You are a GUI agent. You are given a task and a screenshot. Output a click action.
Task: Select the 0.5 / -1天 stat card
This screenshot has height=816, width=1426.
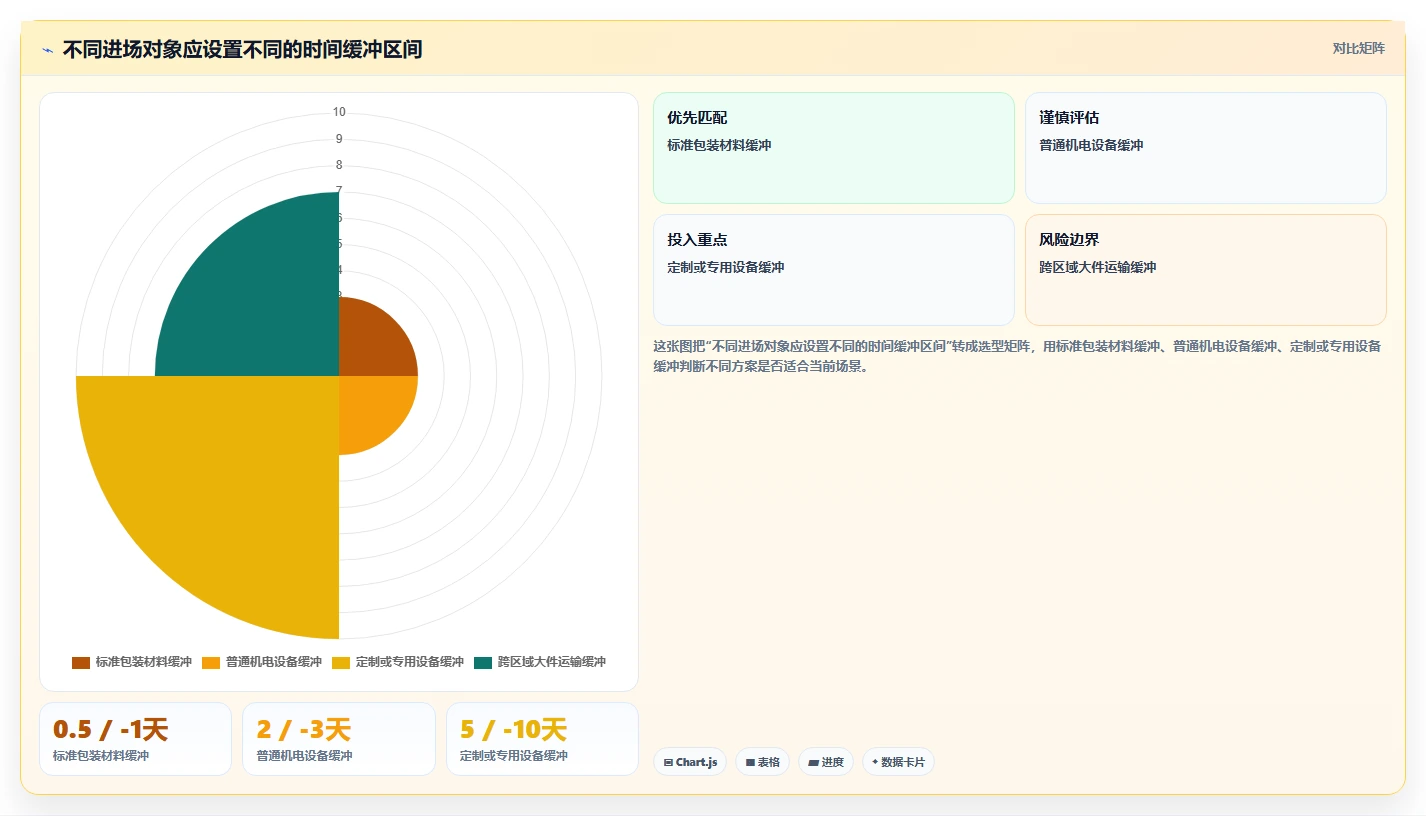click(x=135, y=739)
